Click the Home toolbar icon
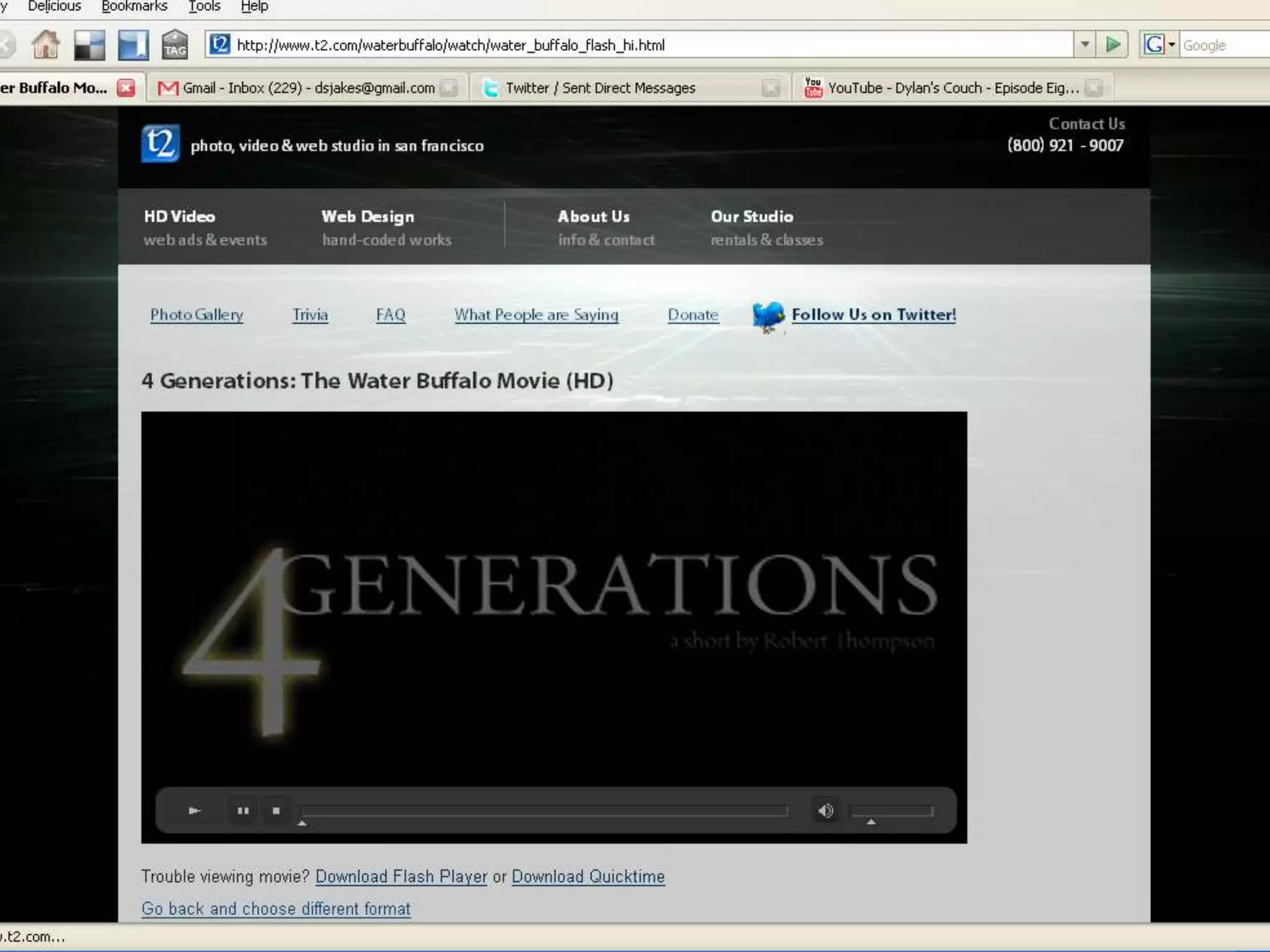 [x=45, y=45]
